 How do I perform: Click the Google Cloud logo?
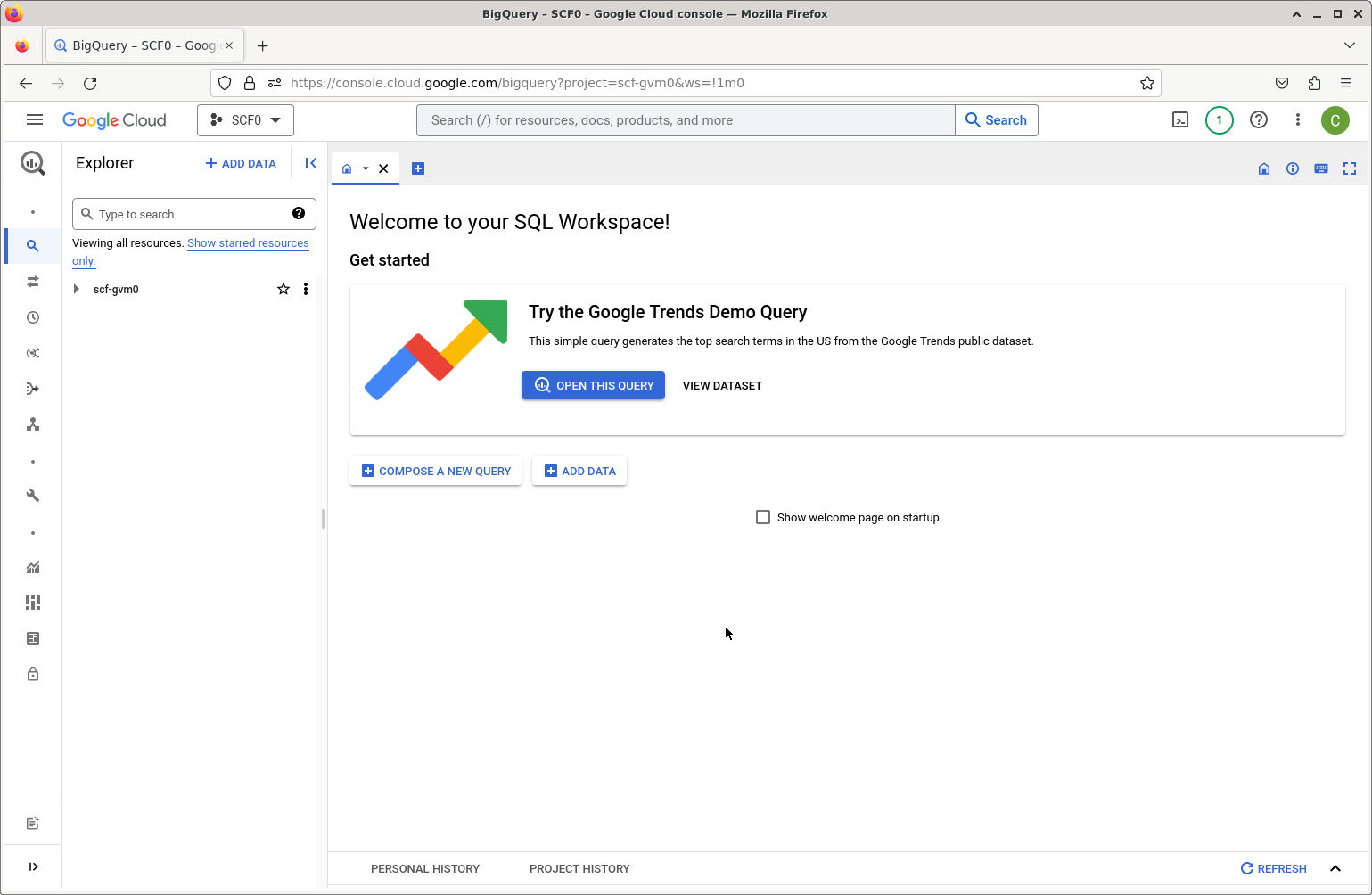[114, 120]
